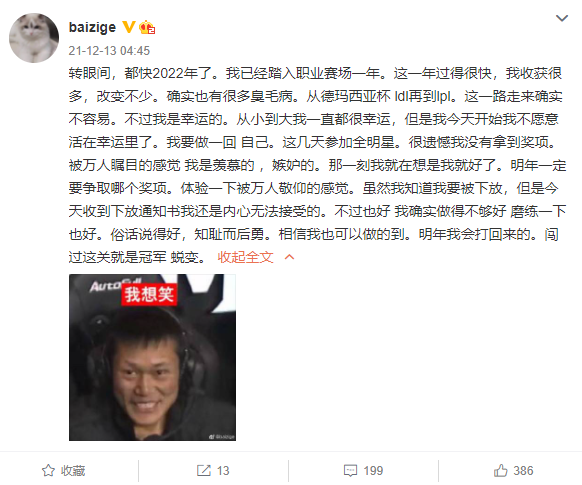Click the crown membership badge icon
Image resolution: width=582 pixels, height=485 pixels.
[x=147, y=27]
